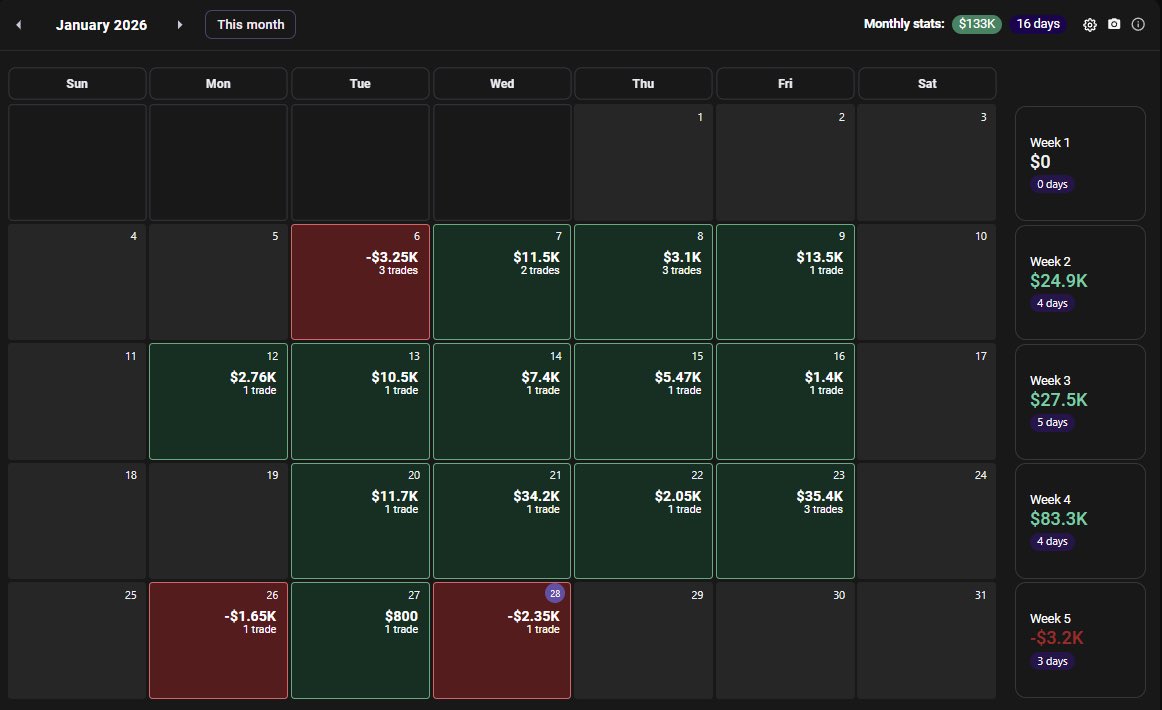This screenshot has width=1162, height=710.
Task: Open January 12 showing $2.76K
Action: click(219, 401)
